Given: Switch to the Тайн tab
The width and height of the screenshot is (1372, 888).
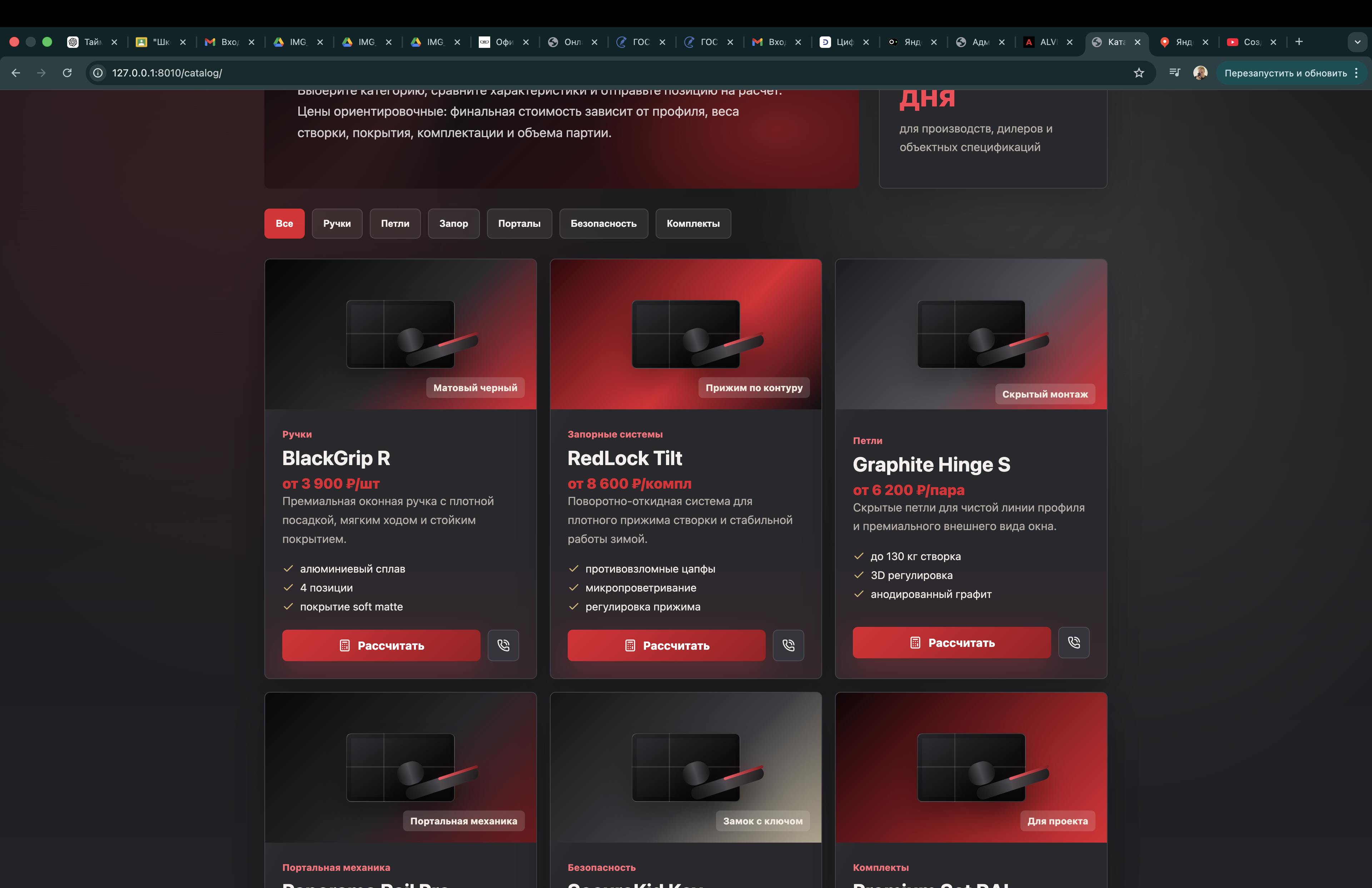Looking at the screenshot, I should (85, 42).
